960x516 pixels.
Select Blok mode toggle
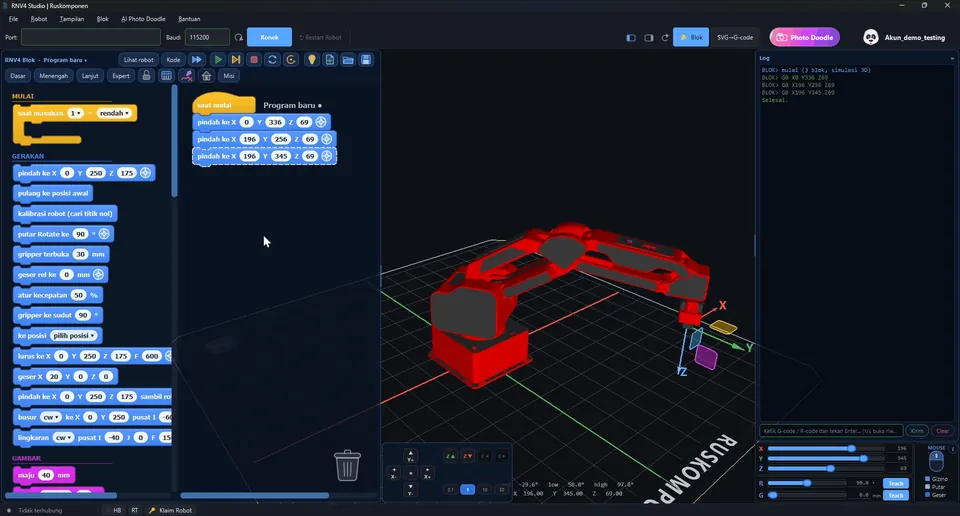click(x=691, y=37)
